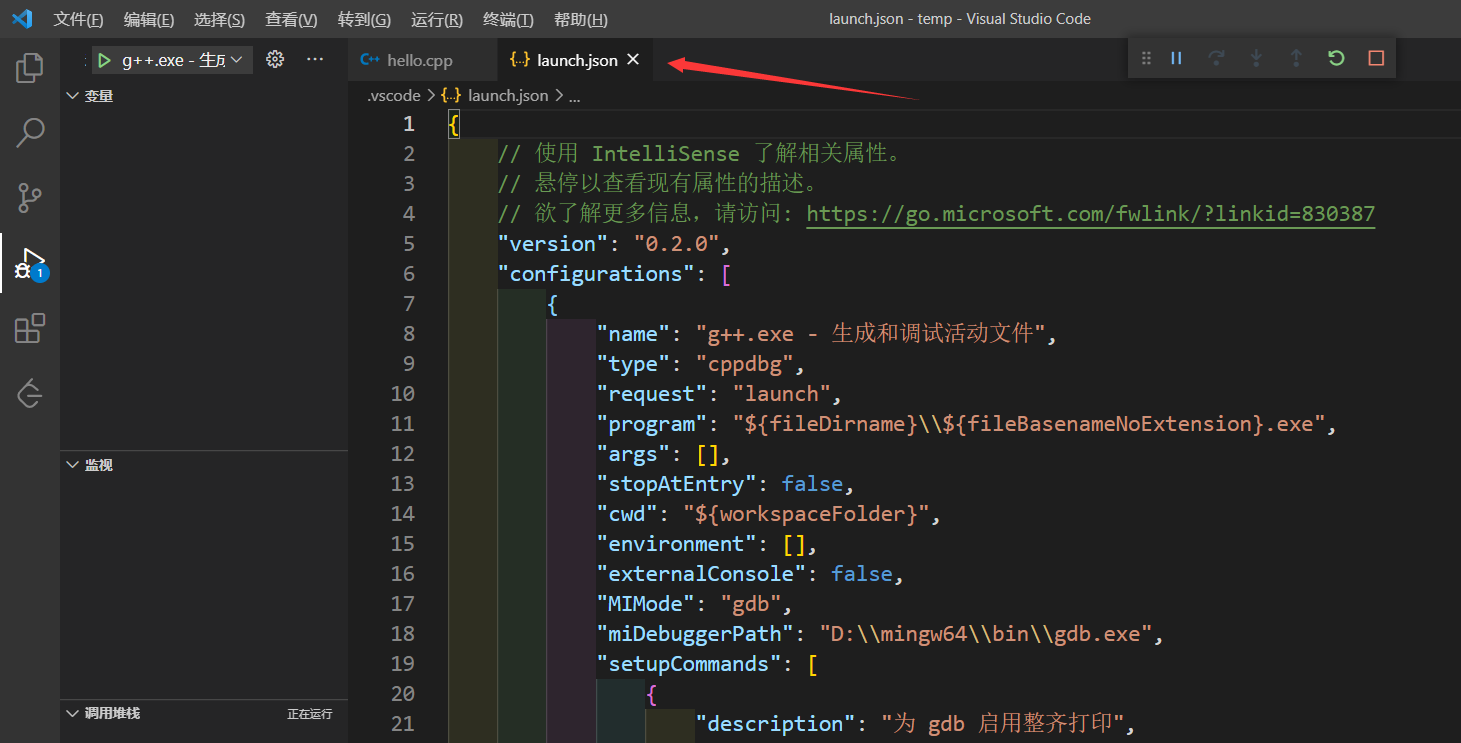Grab the debug toolbar drag handle
This screenshot has height=743, width=1461.
coord(1146,59)
